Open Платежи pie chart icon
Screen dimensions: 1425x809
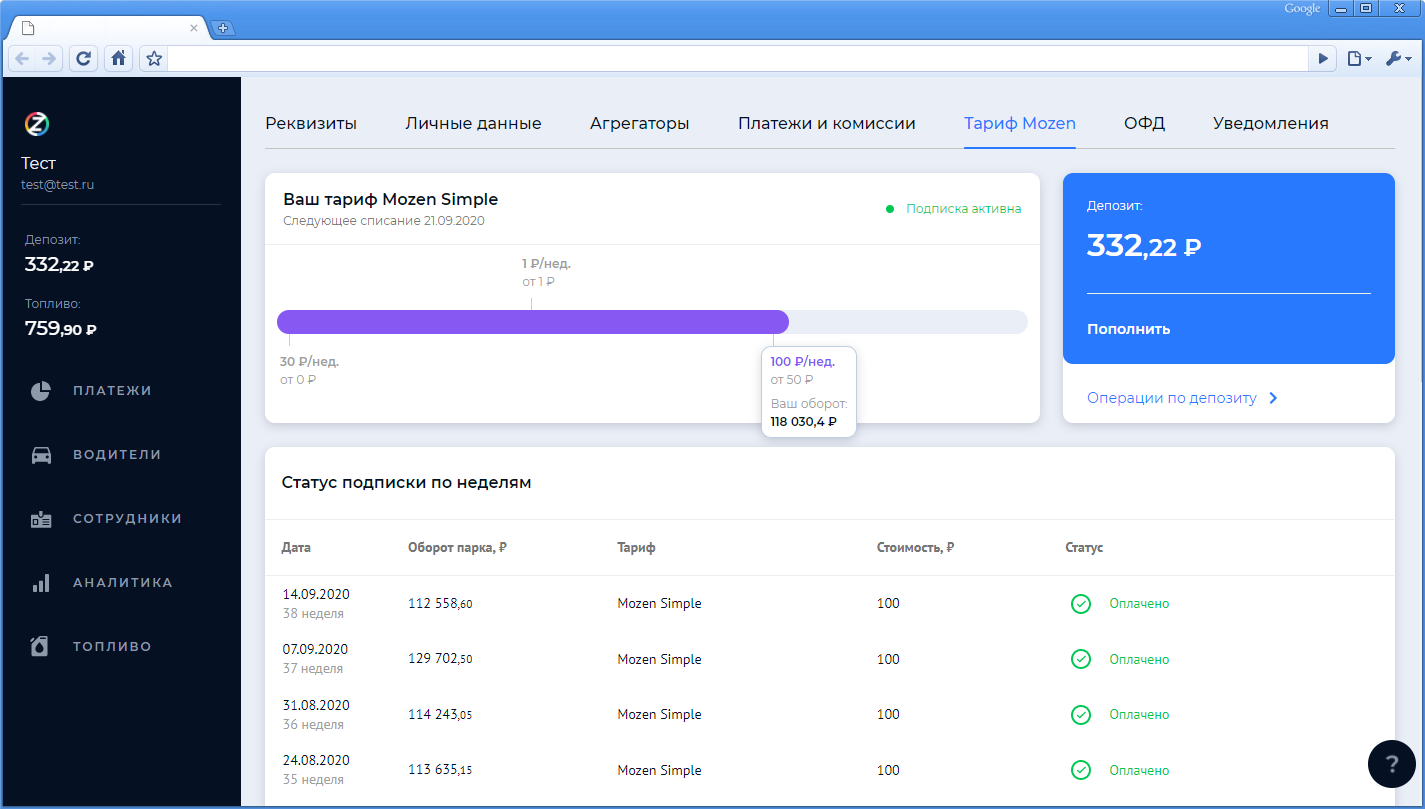click(x=41, y=391)
